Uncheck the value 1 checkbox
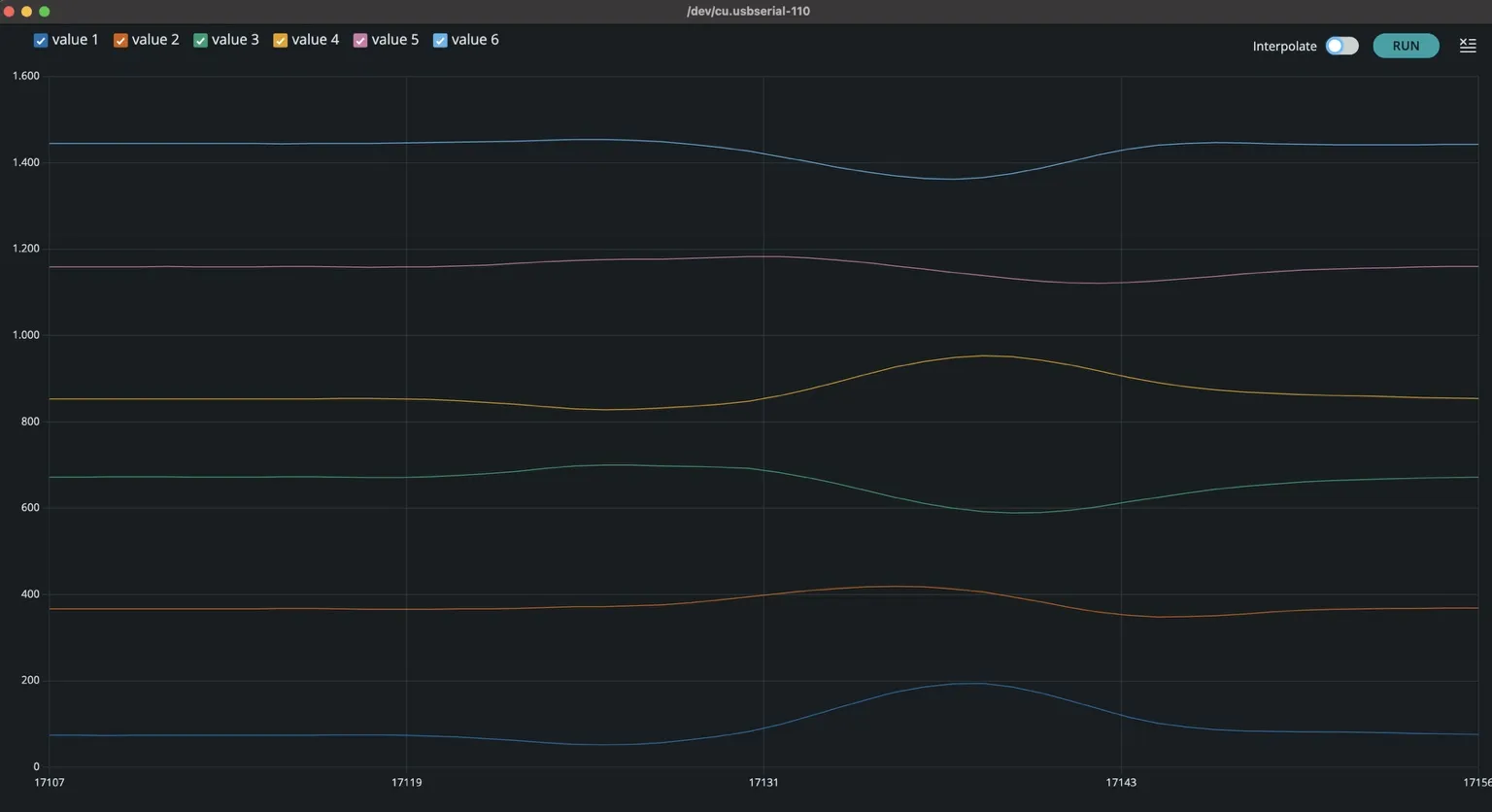Screen dimensions: 1492x812 coord(41,41)
